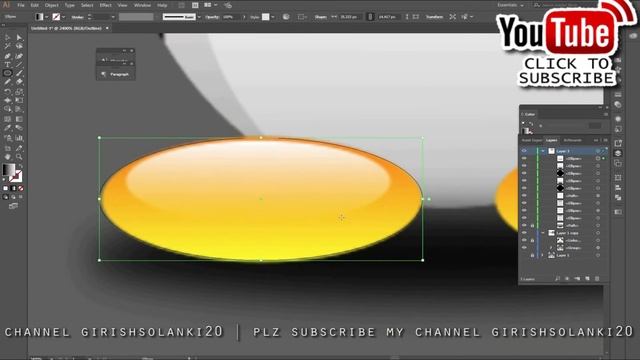Open the stroke weight dropdown
This screenshot has height=360, width=640.
(113, 17)
